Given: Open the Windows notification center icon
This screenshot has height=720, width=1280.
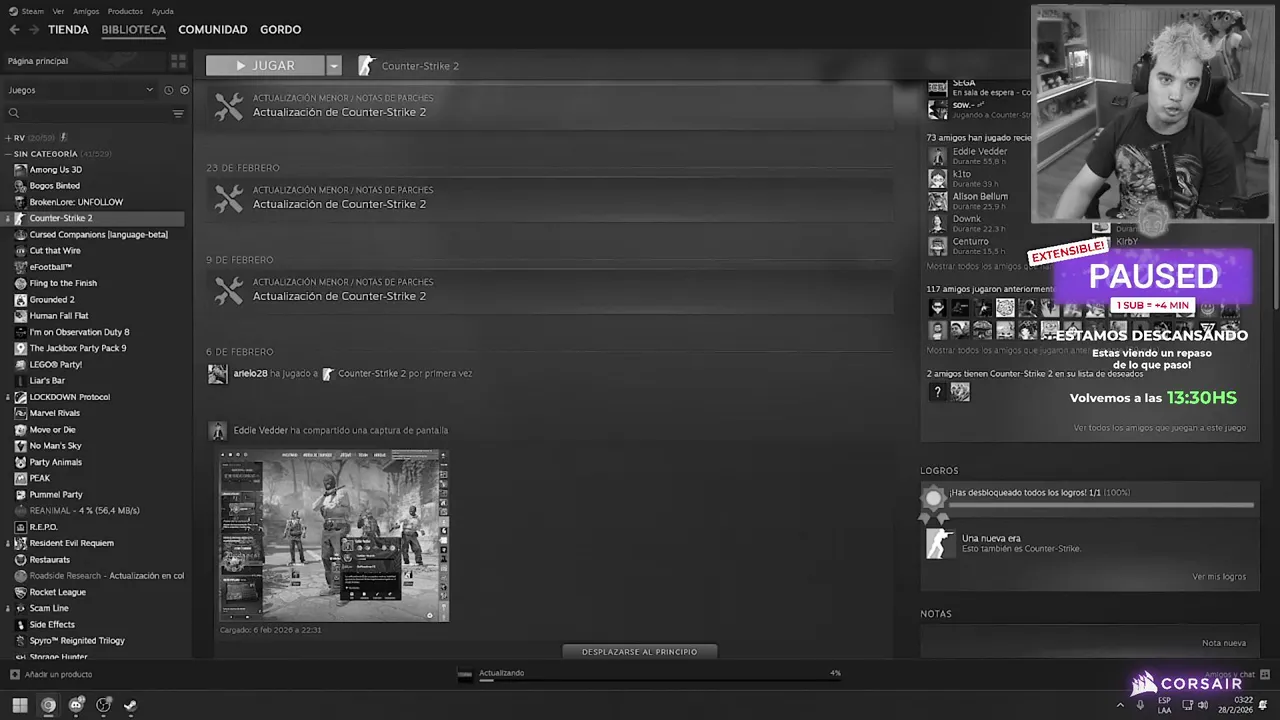Looking at the screenshot, I should (x=1263, y=705).
